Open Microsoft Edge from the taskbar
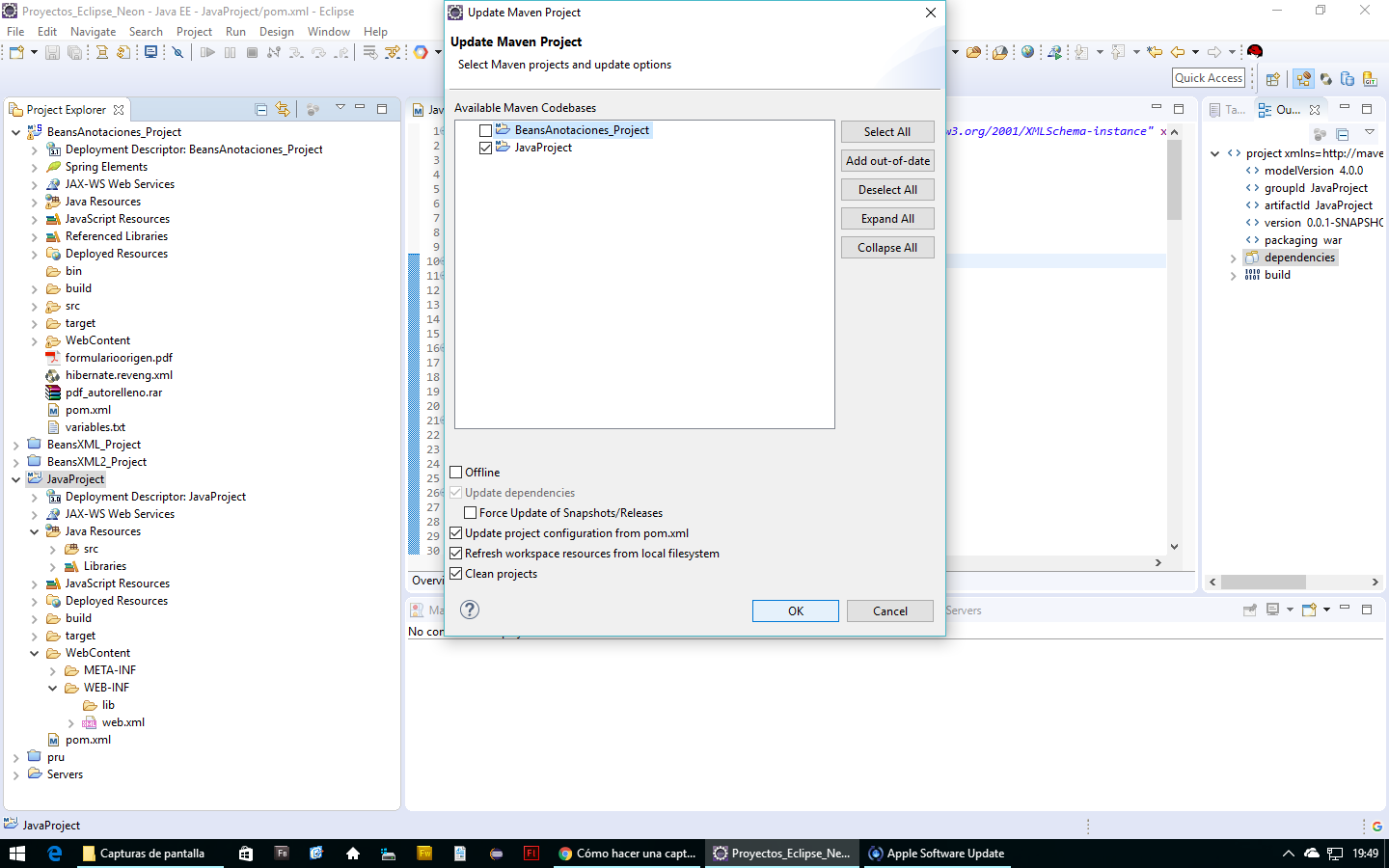 pyautogui.click(x=55, y=854)
